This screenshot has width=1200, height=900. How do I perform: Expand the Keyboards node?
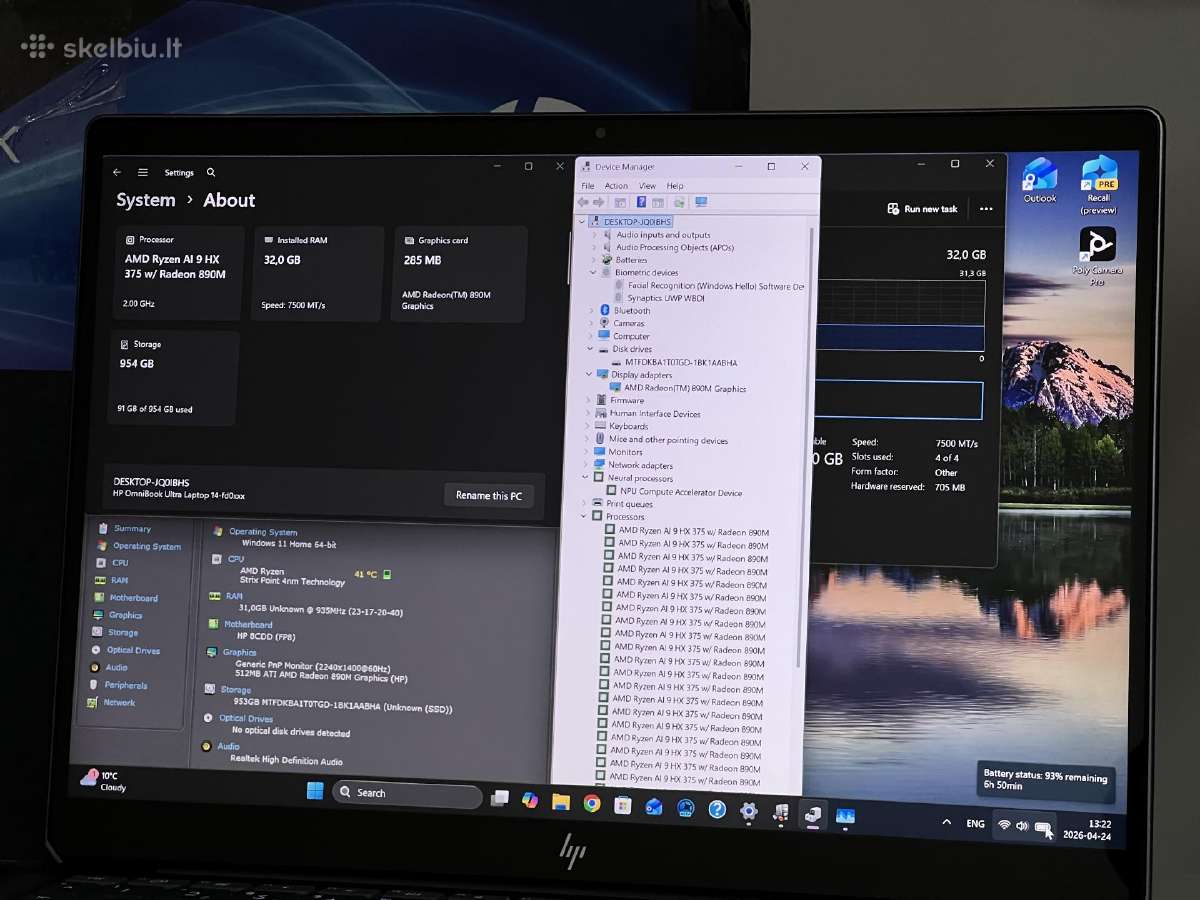coord(588,427)
